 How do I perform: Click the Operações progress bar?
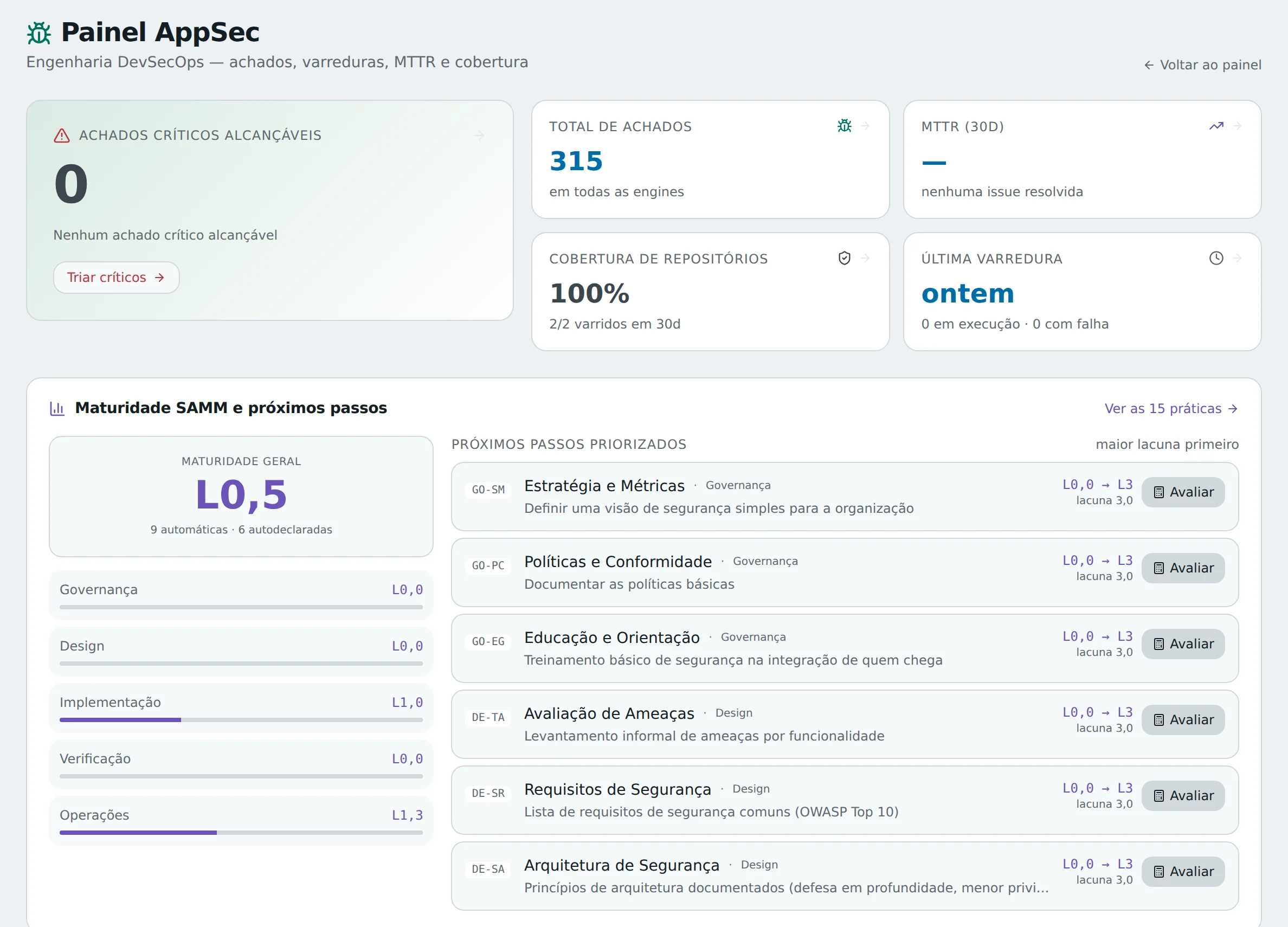pyautogui.click(x=241, y=833)
